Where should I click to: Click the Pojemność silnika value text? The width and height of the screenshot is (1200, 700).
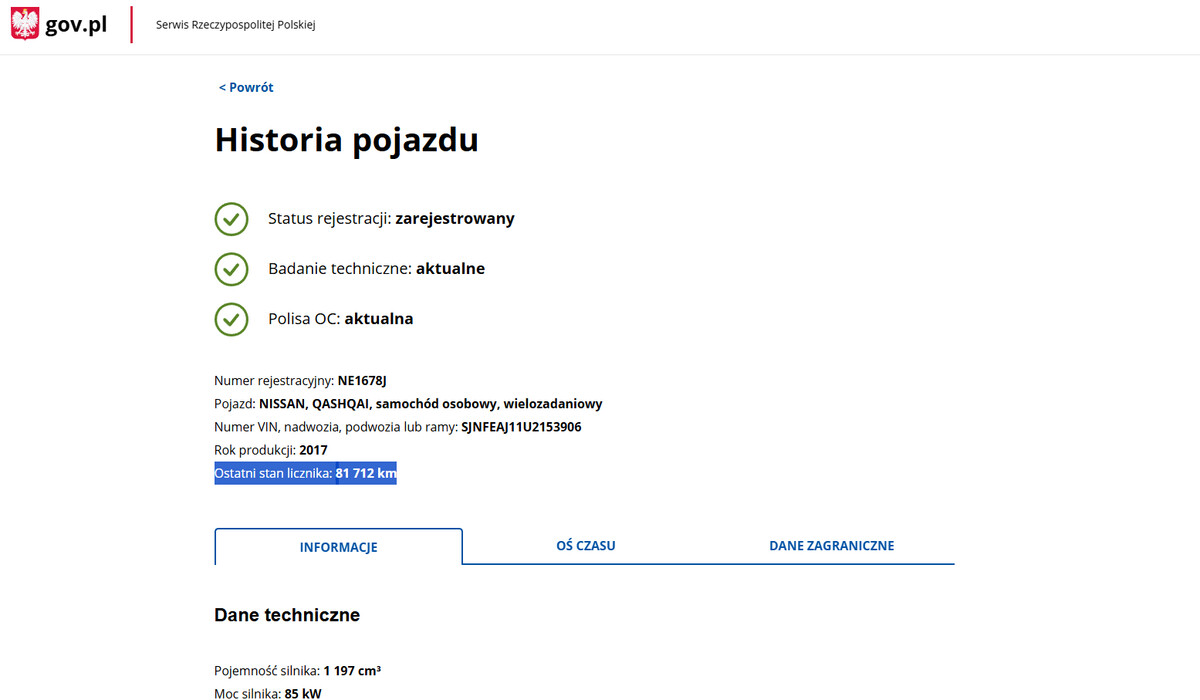[x=352, y=671]
